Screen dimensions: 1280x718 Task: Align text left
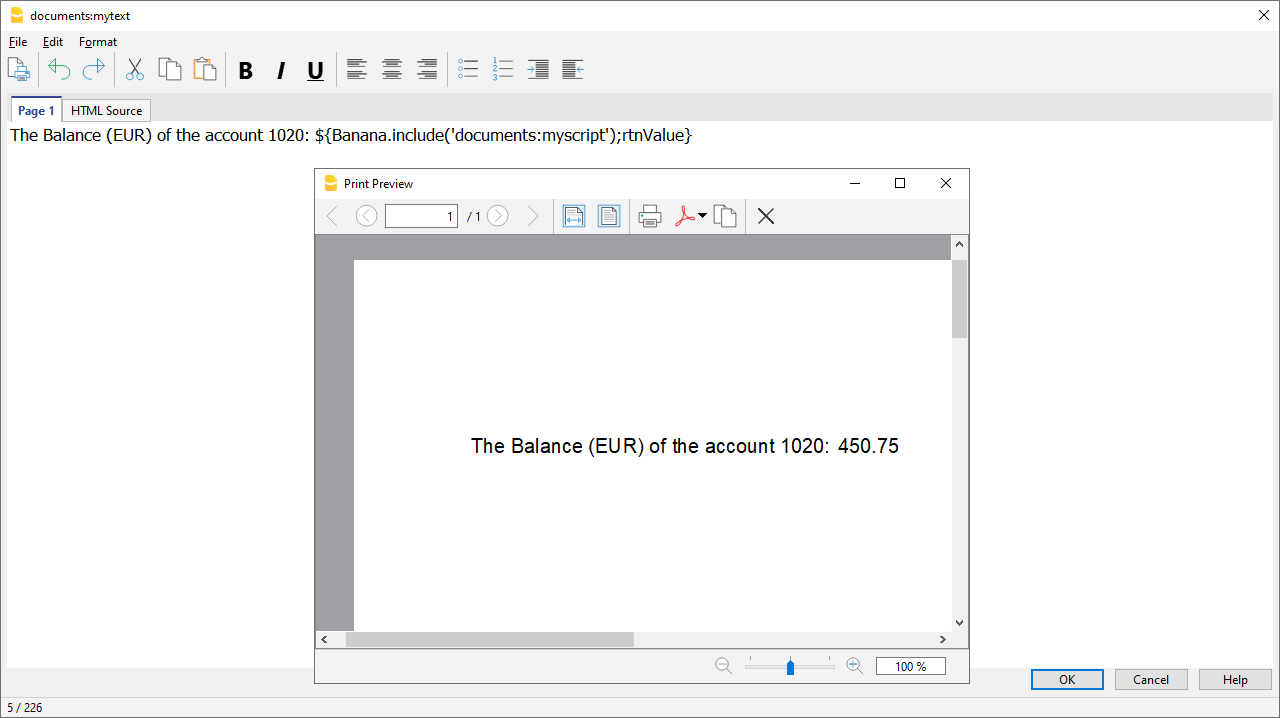(357, 70)
